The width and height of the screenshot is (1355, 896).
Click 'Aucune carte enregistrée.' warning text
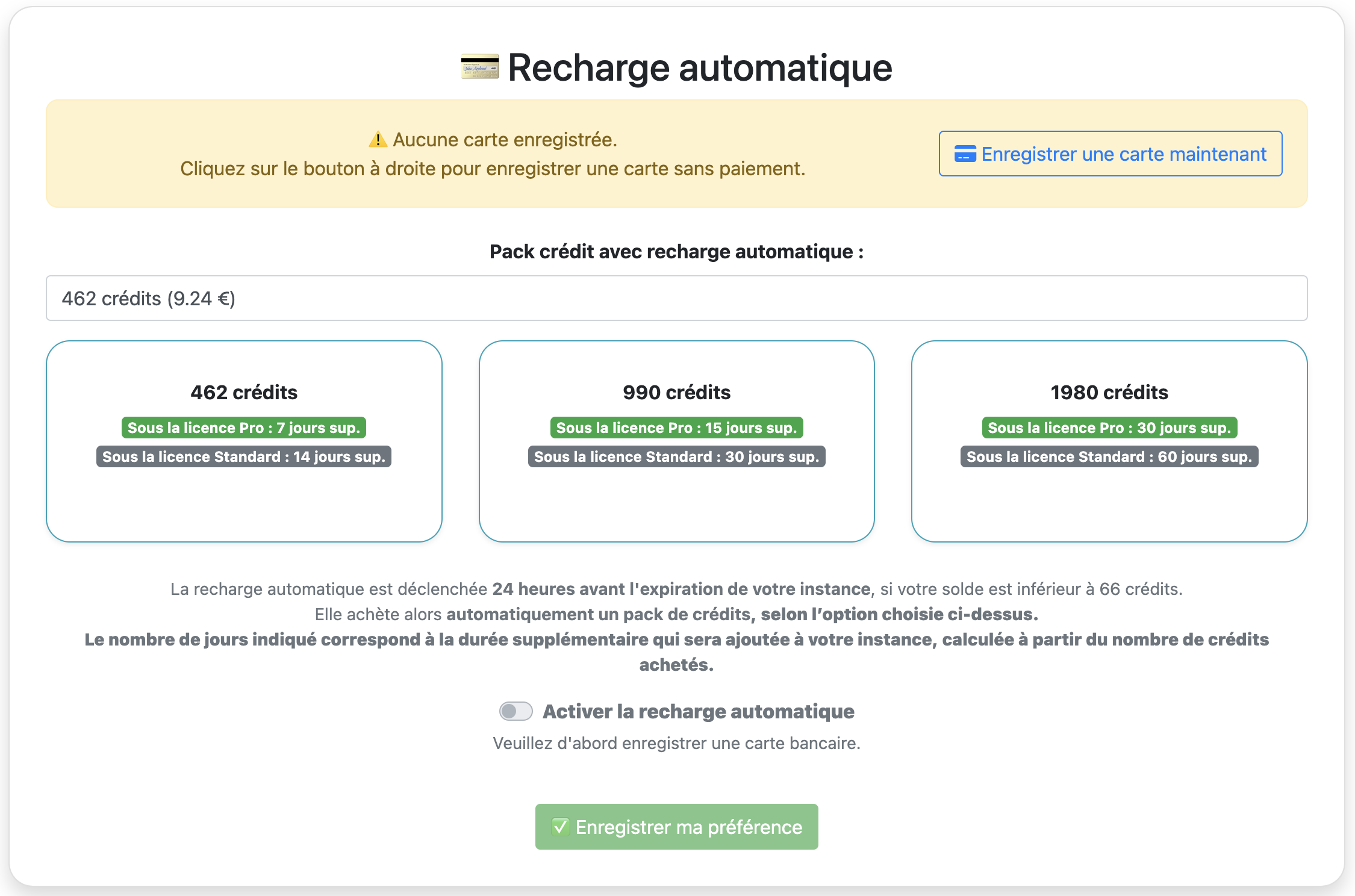point(505,140)
